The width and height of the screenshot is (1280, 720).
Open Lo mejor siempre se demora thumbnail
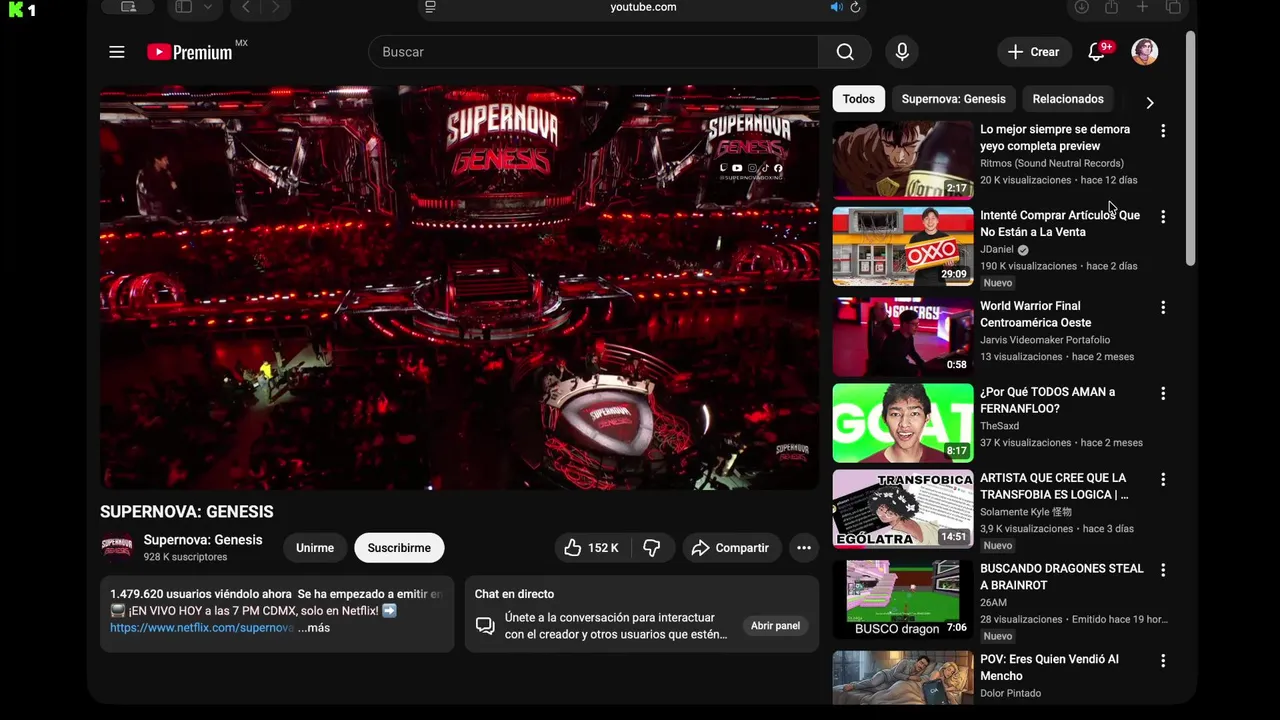click(903, 160)
